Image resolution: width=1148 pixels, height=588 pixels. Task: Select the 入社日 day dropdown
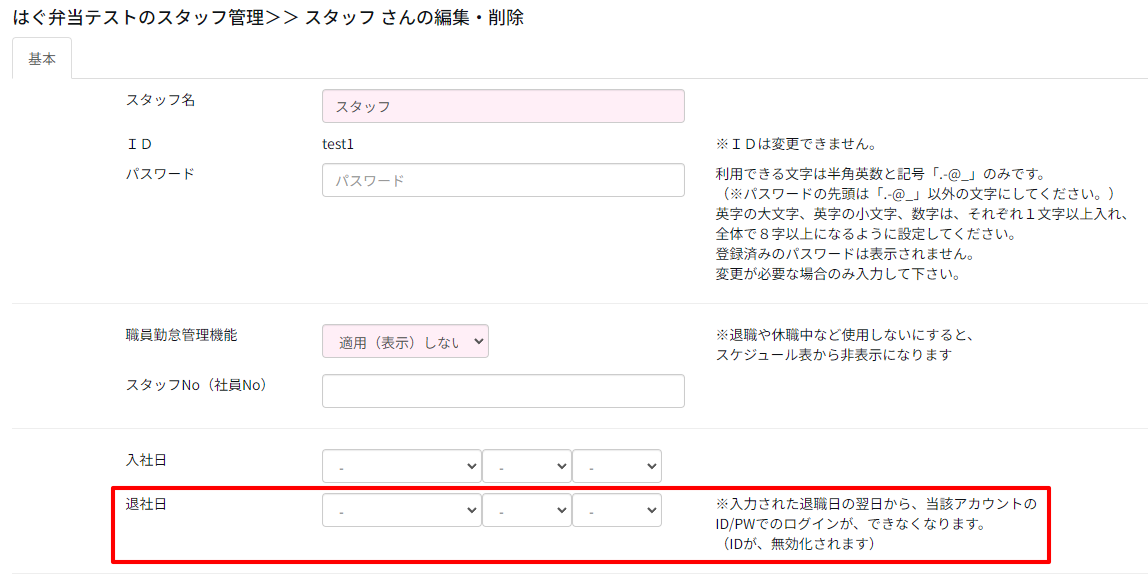click(x=617, y=466)
